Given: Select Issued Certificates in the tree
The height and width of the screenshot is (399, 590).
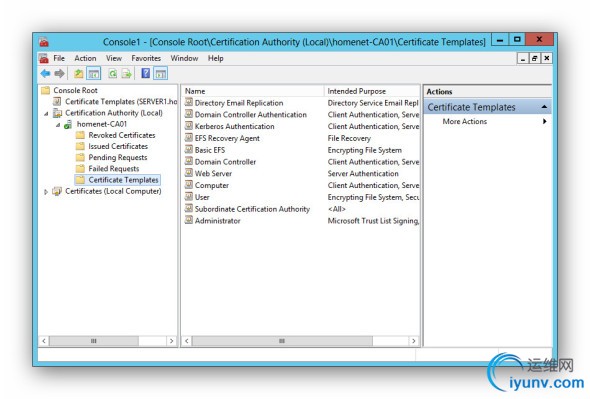Looking at the screenshot, I should (118, 146).
